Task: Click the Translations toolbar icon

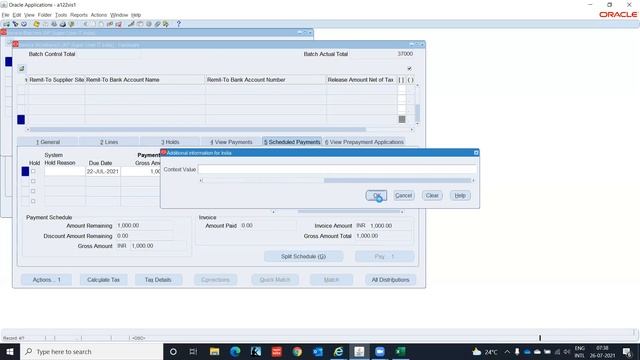Action: pyautogui.click(x=149, y=24)
